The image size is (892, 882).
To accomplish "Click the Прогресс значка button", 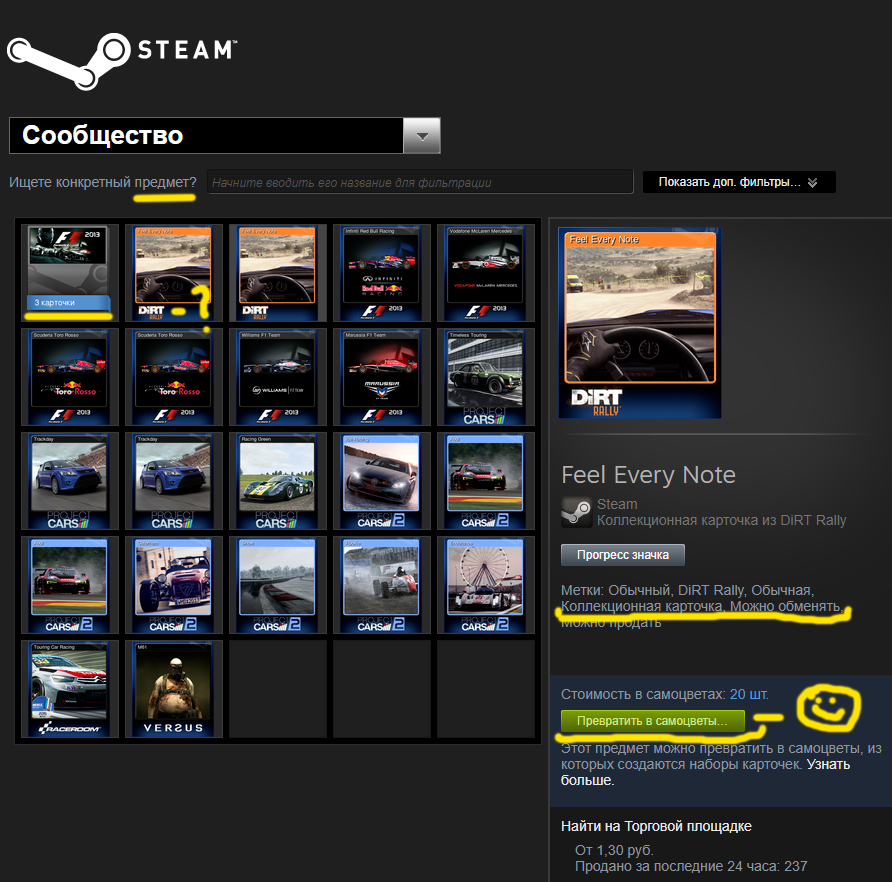I will [622, 554].
